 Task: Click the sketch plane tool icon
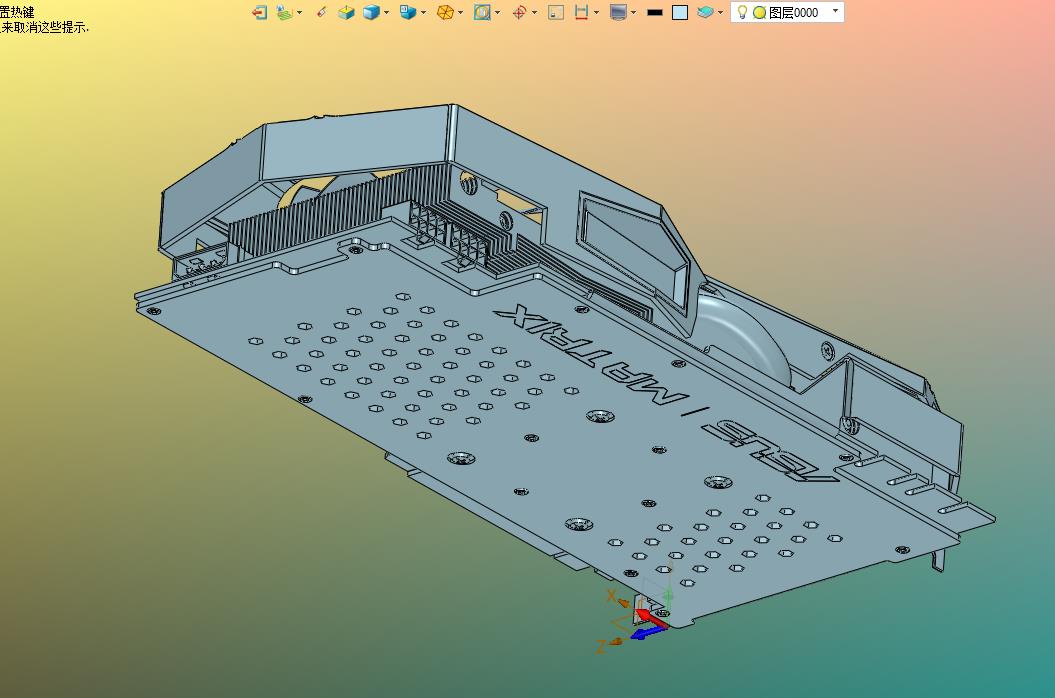pos(285,12)
